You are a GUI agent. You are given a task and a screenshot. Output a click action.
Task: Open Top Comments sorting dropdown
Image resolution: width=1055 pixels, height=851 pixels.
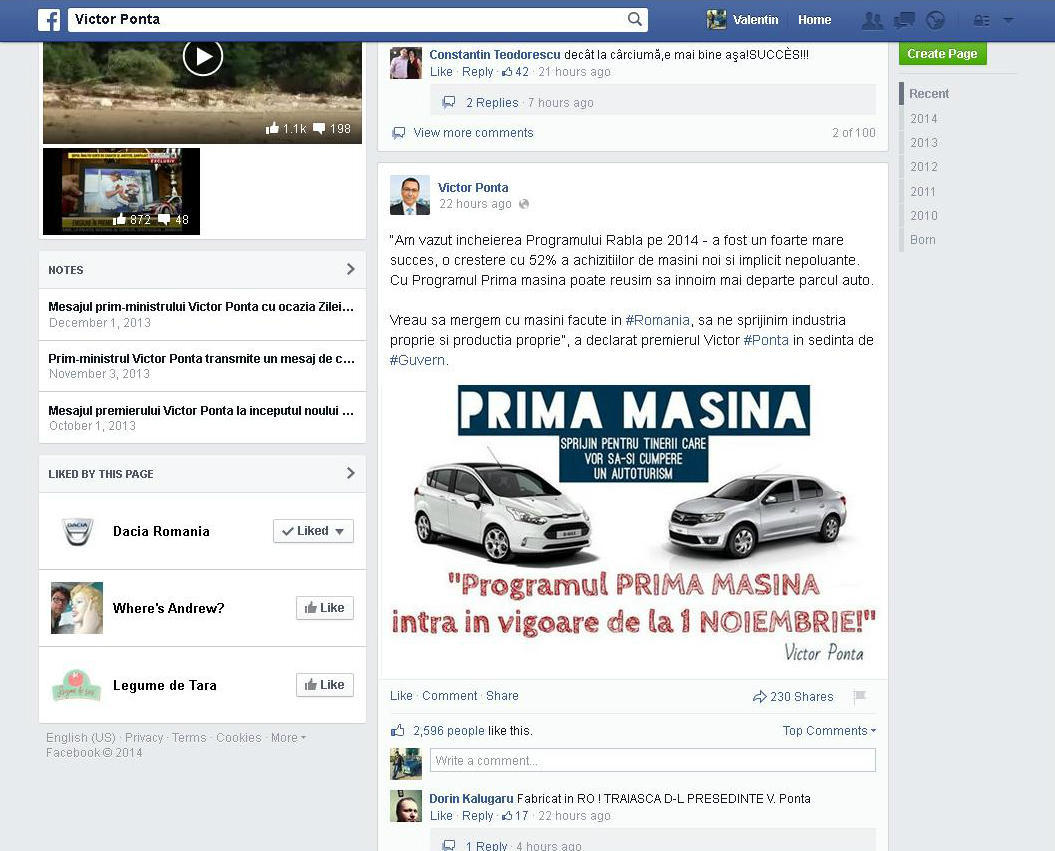click(x=829, y=731)
